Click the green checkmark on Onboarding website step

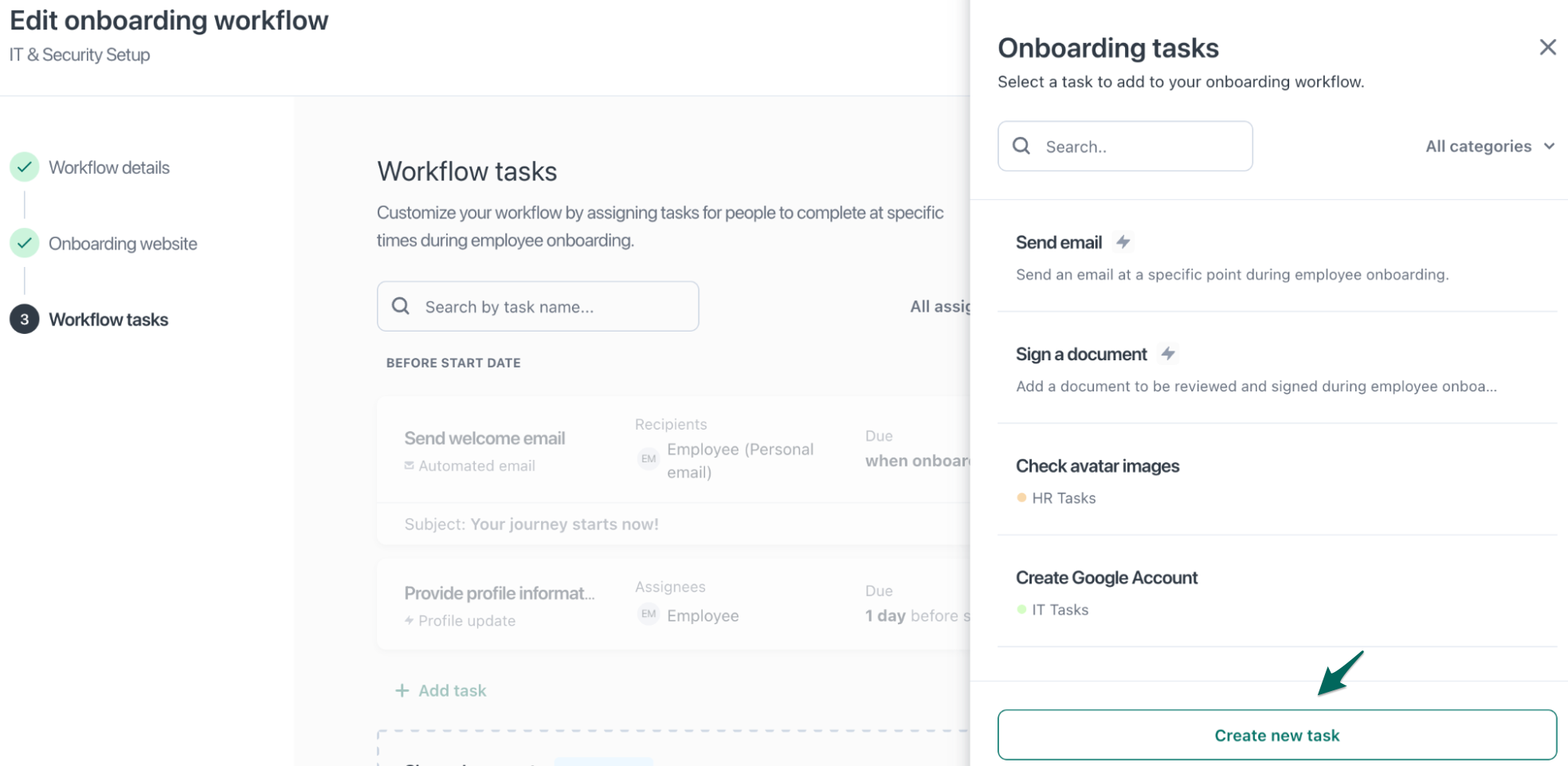tap(25, 242)
